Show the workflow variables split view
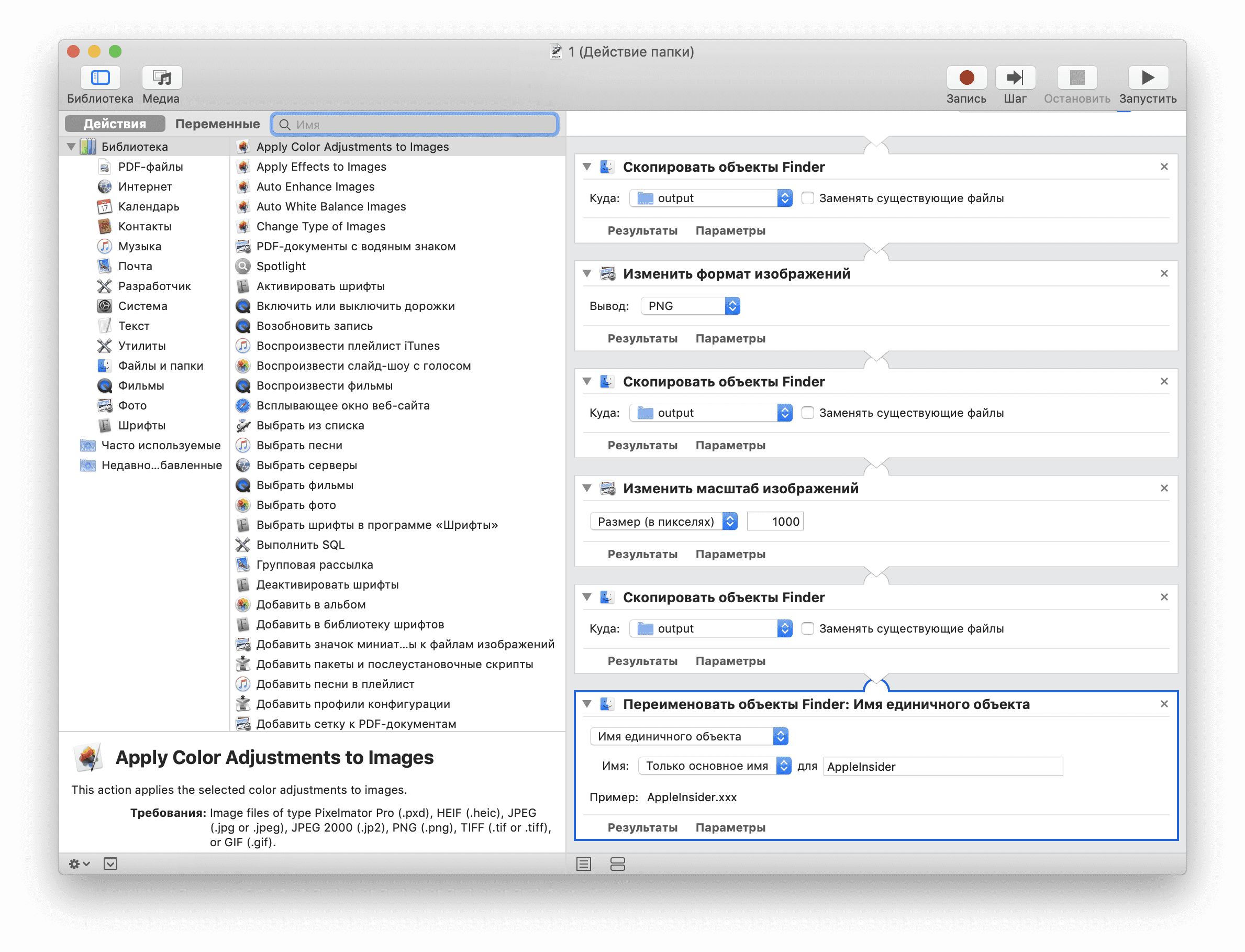This screenshot has width=1245, height=952. coord(617,864)
